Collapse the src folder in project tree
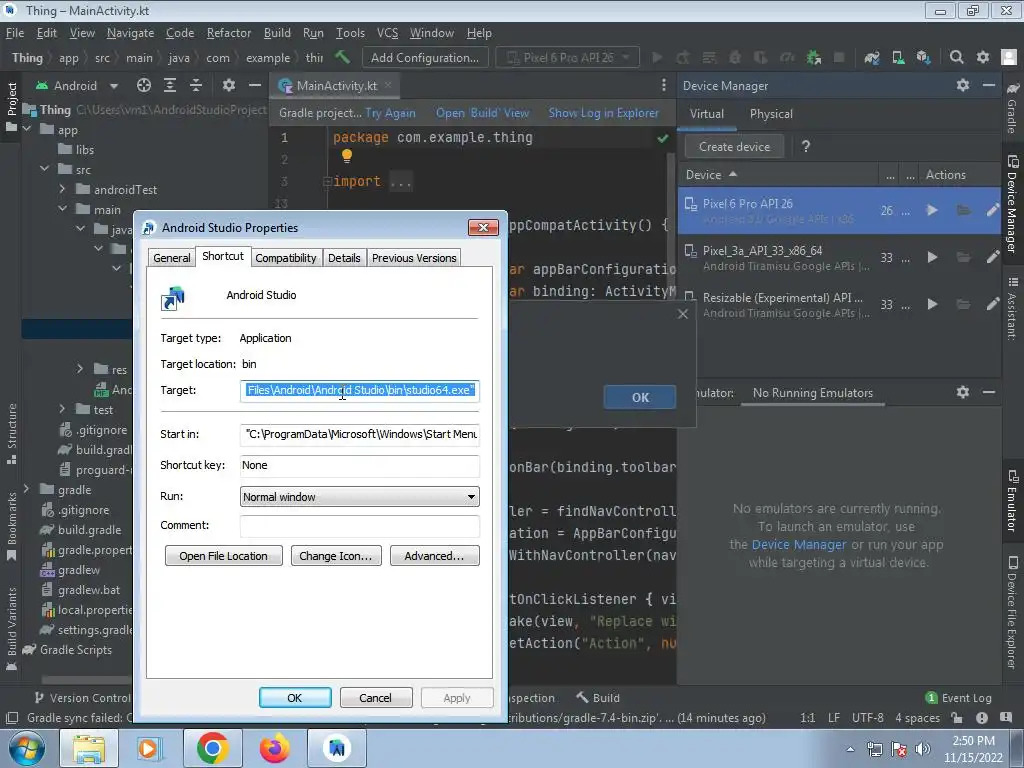This screenshot has height=768, width=1024. pos(44,169)
